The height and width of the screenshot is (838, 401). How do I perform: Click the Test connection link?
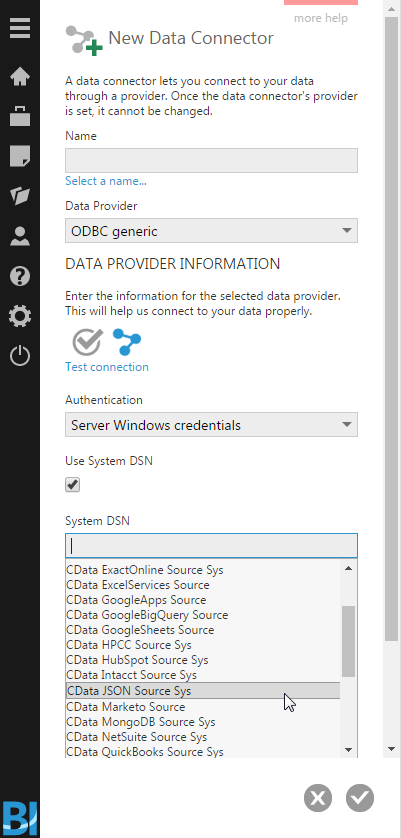[x=107, y=367]
